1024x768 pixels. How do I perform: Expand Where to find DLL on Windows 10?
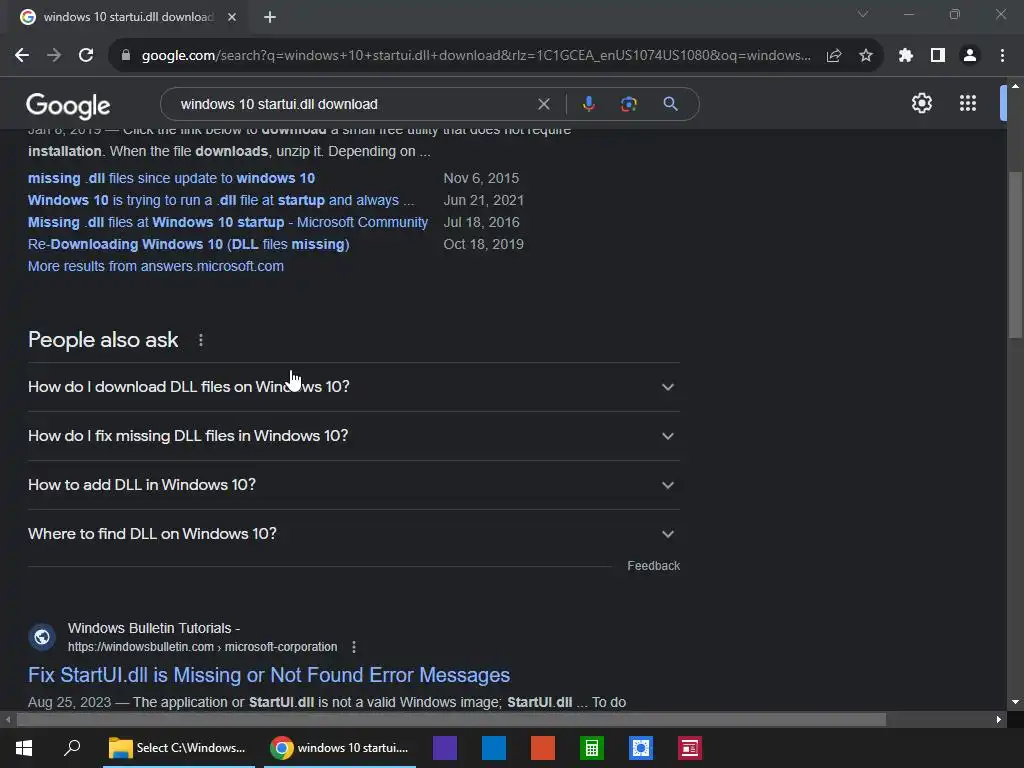point(353,534)
